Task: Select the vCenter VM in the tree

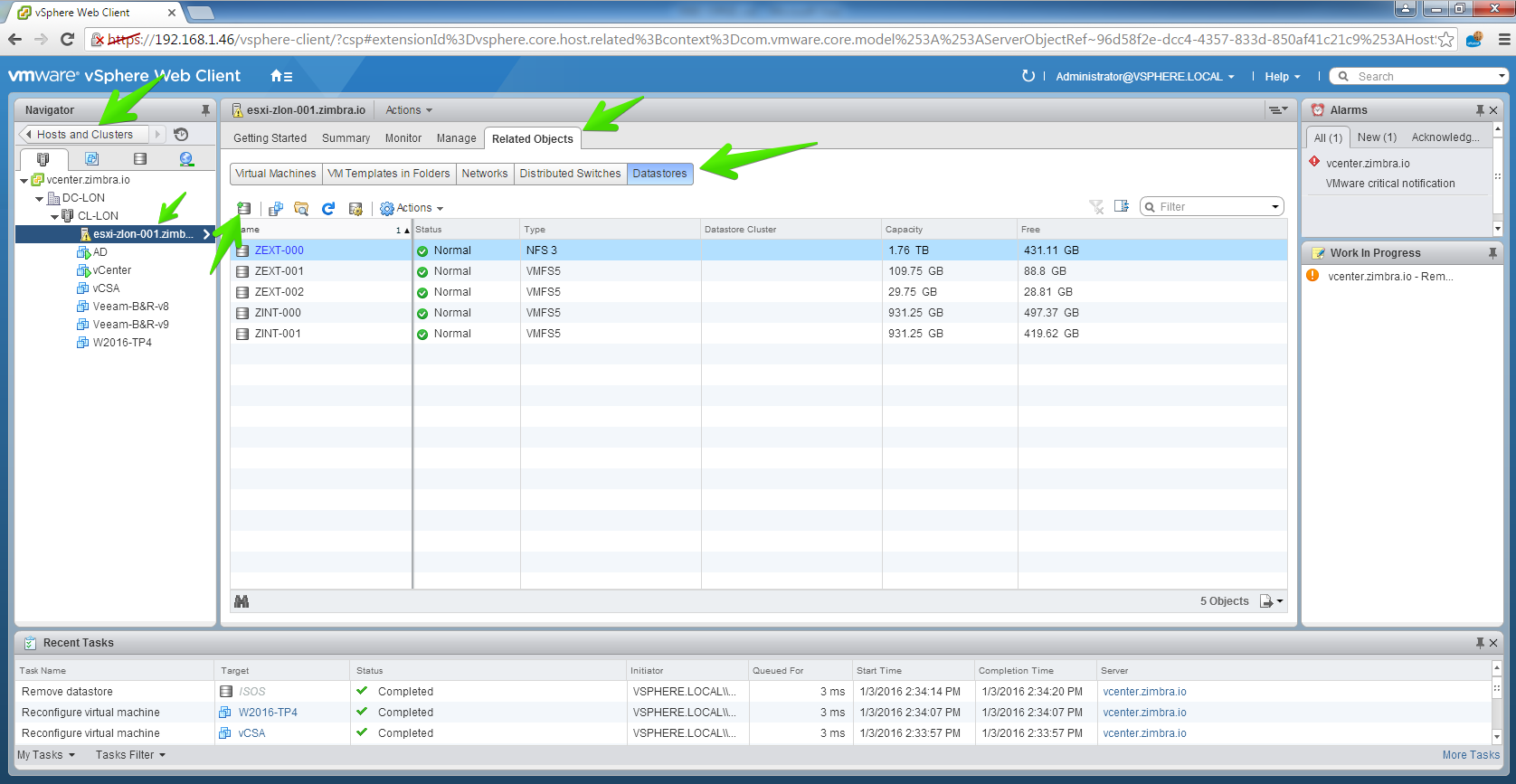Action: point(112,270)
